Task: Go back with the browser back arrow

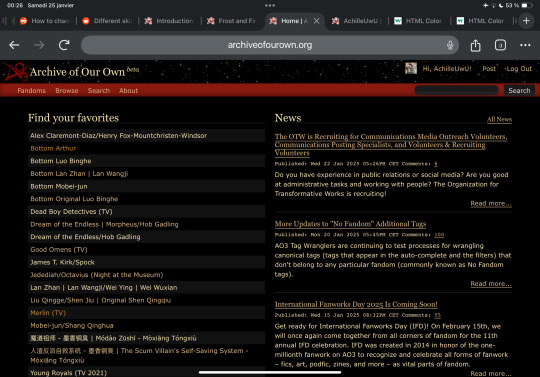Action: pos(14,45)
